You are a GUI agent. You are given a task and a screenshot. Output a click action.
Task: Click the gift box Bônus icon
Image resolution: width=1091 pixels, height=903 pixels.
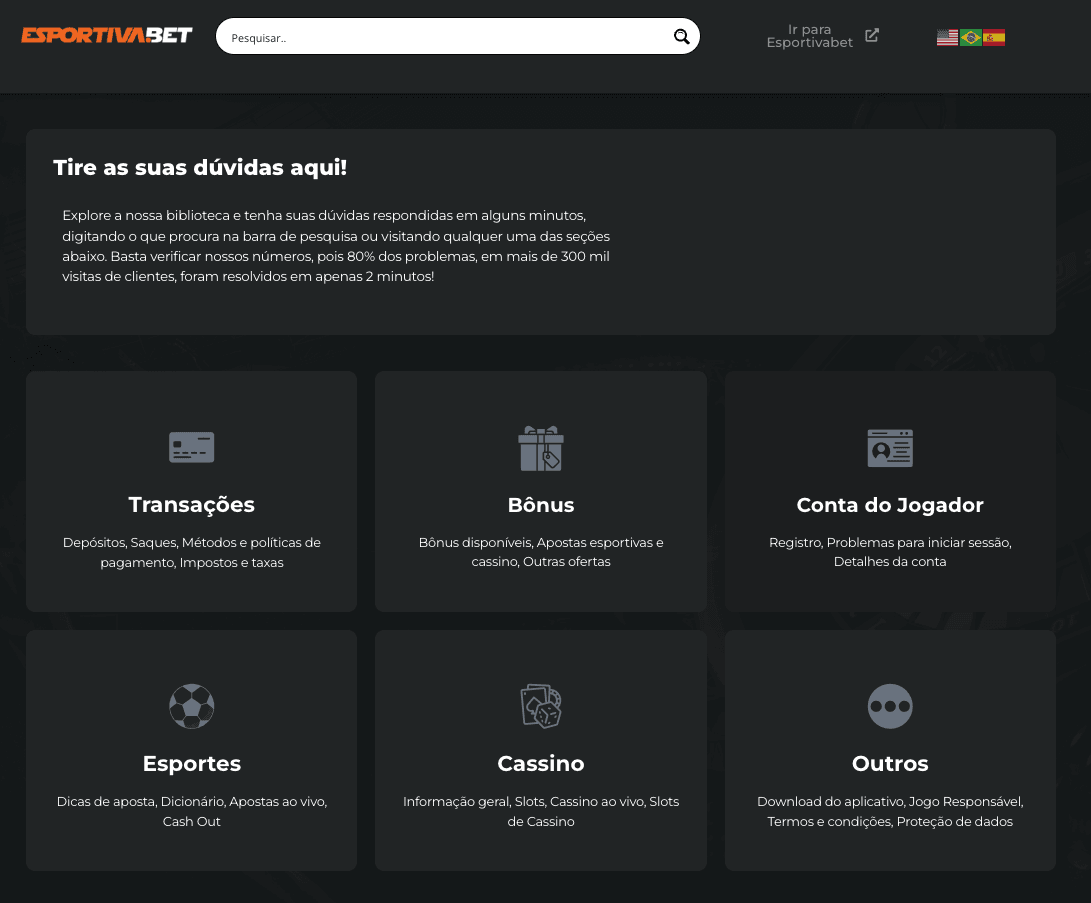pyautogui.click(x=541, y=448)
